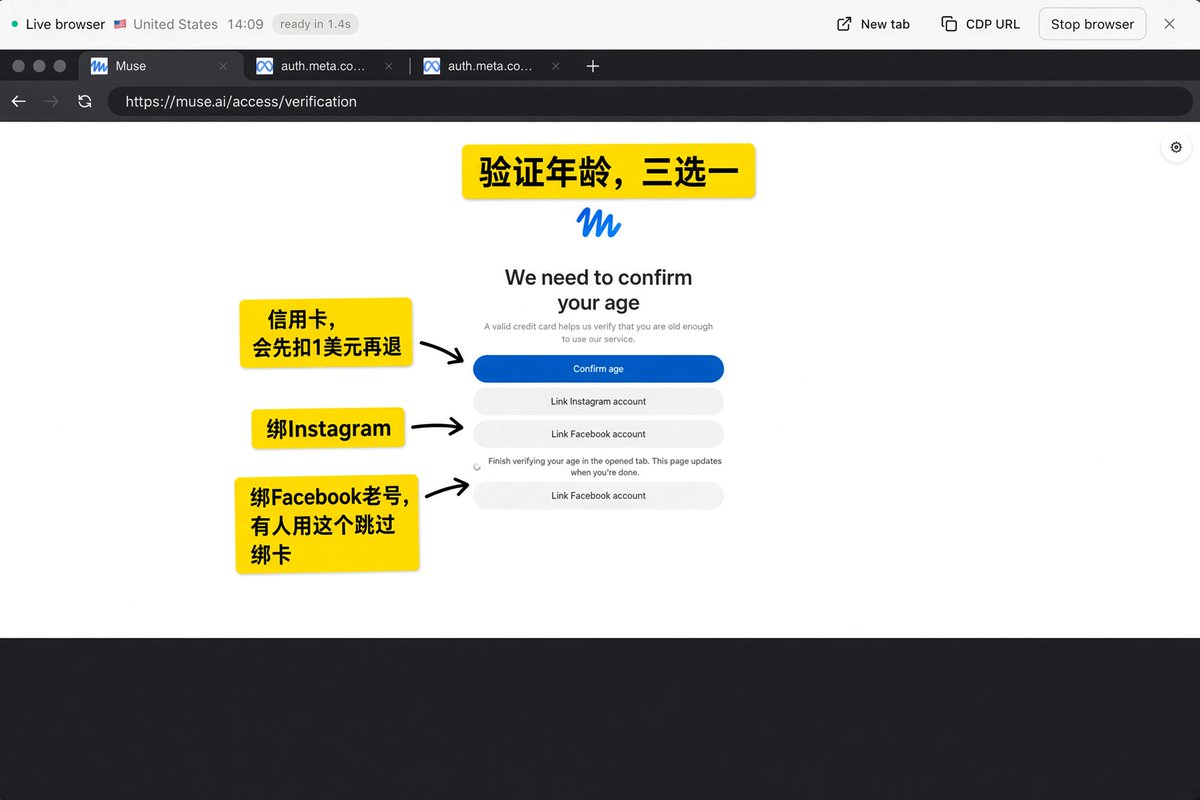The height and width of the screenshot is (800, 1200).
Task: Click the Meta favicon in the third tab
Action: point(432,66)
